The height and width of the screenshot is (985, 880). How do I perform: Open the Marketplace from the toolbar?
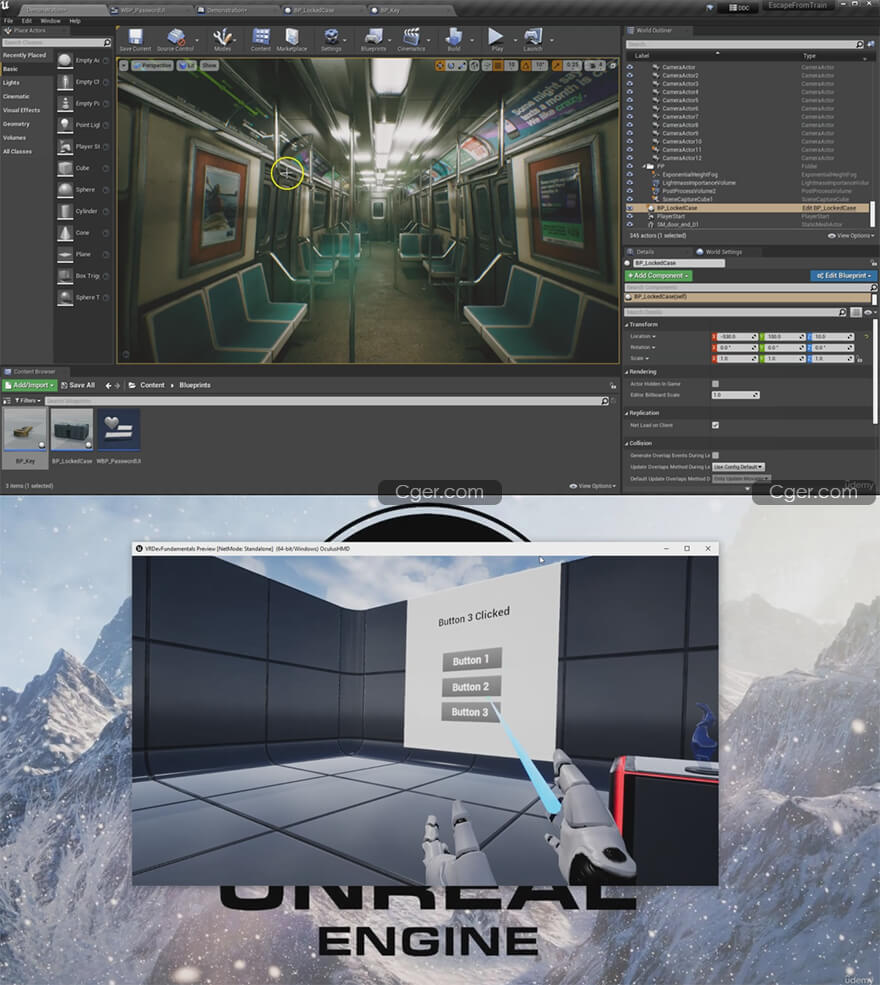[292, 38]
